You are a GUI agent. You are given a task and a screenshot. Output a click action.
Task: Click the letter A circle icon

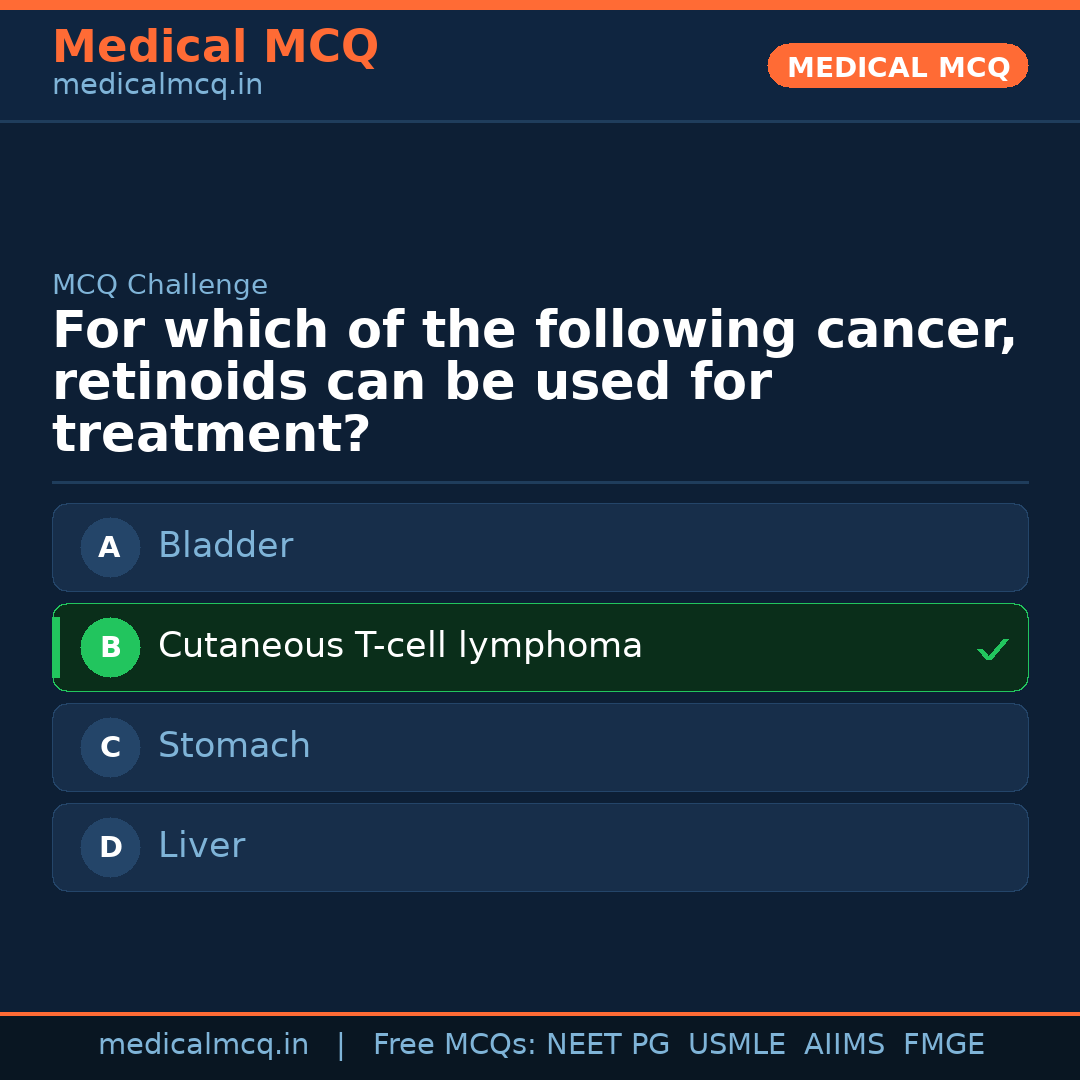(110, 547)
